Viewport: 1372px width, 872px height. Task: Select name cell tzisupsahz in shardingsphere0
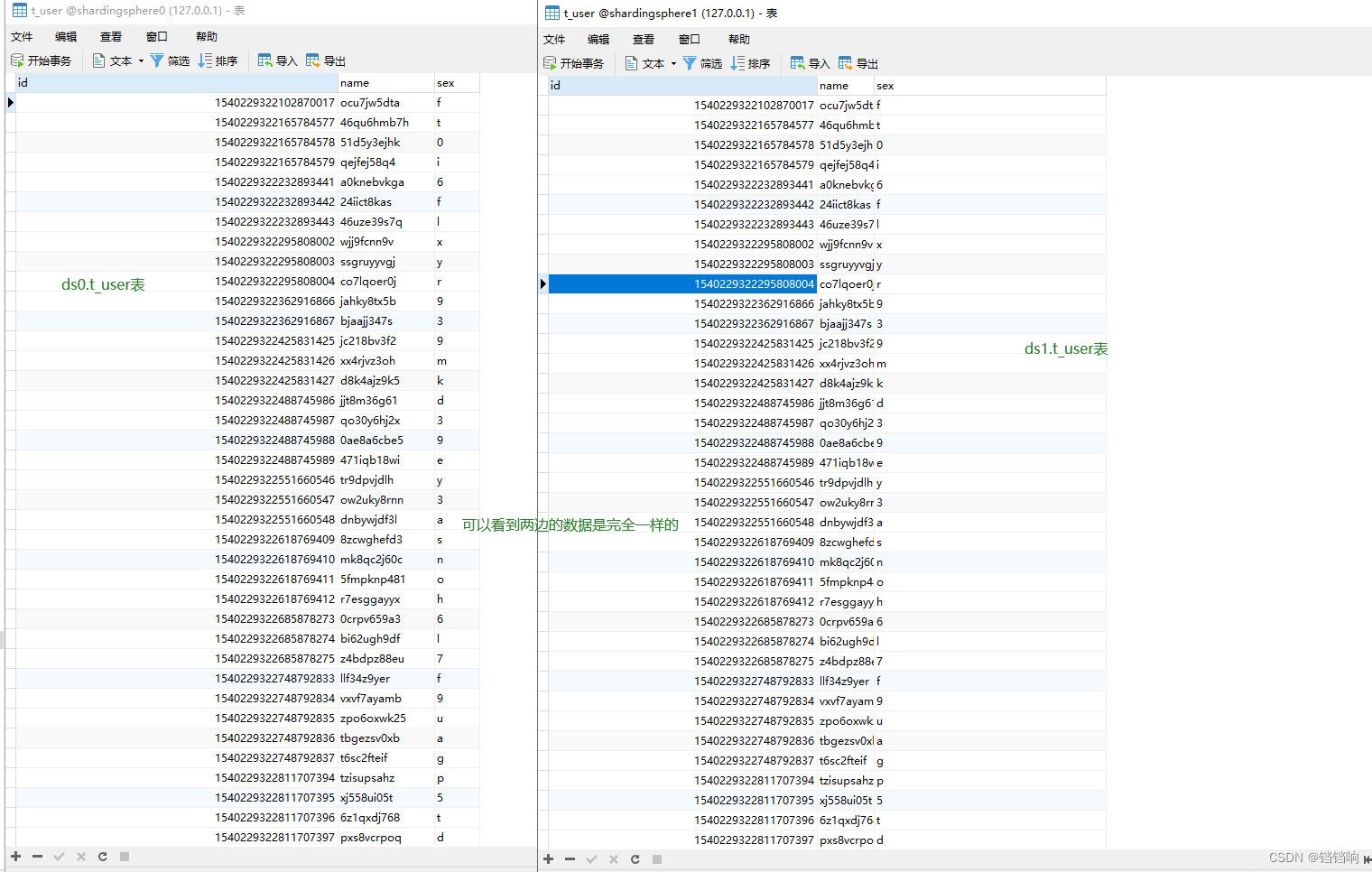click(x=386, y=778)
